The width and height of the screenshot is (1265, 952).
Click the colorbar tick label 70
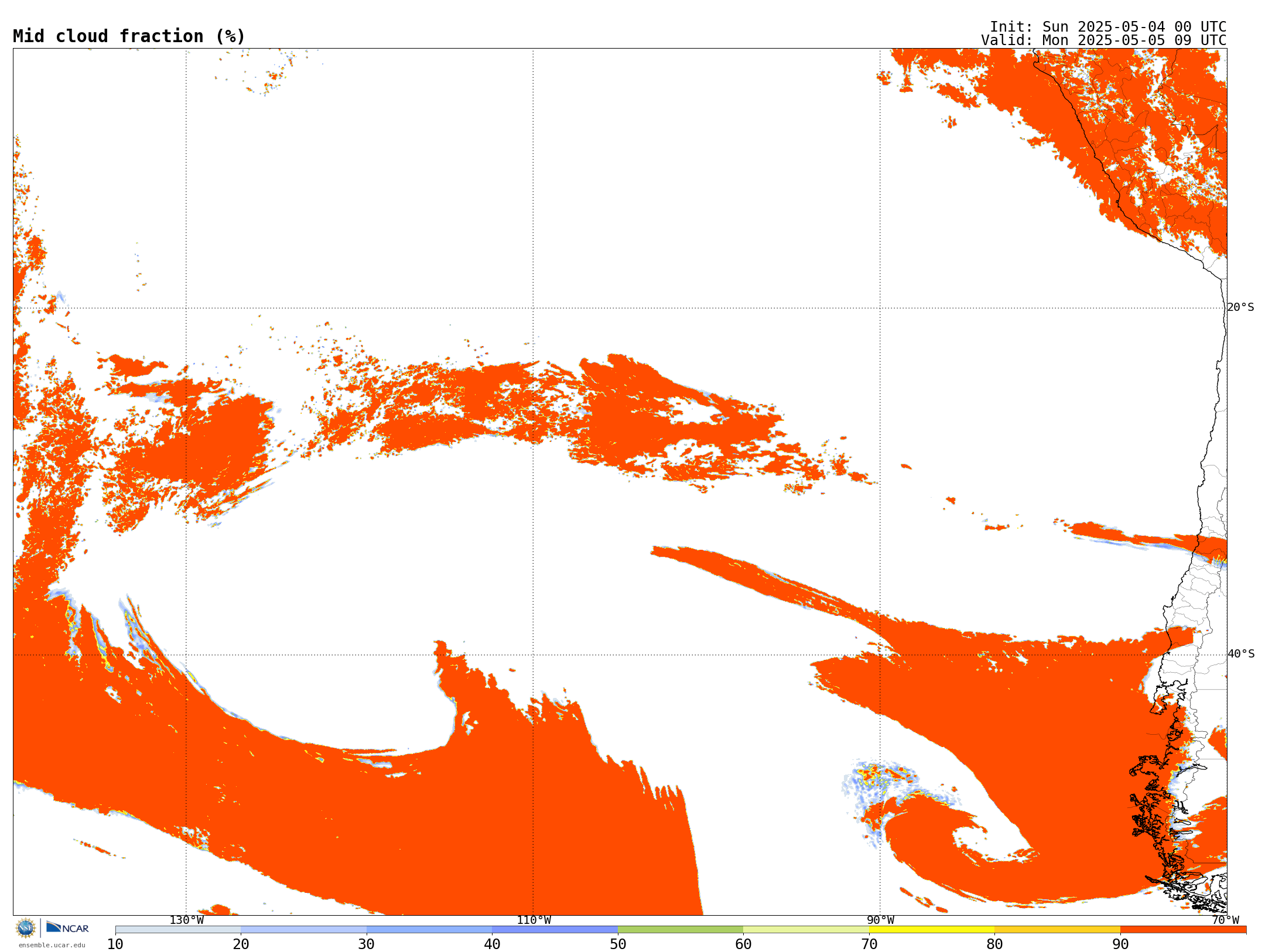coord(869,944)
